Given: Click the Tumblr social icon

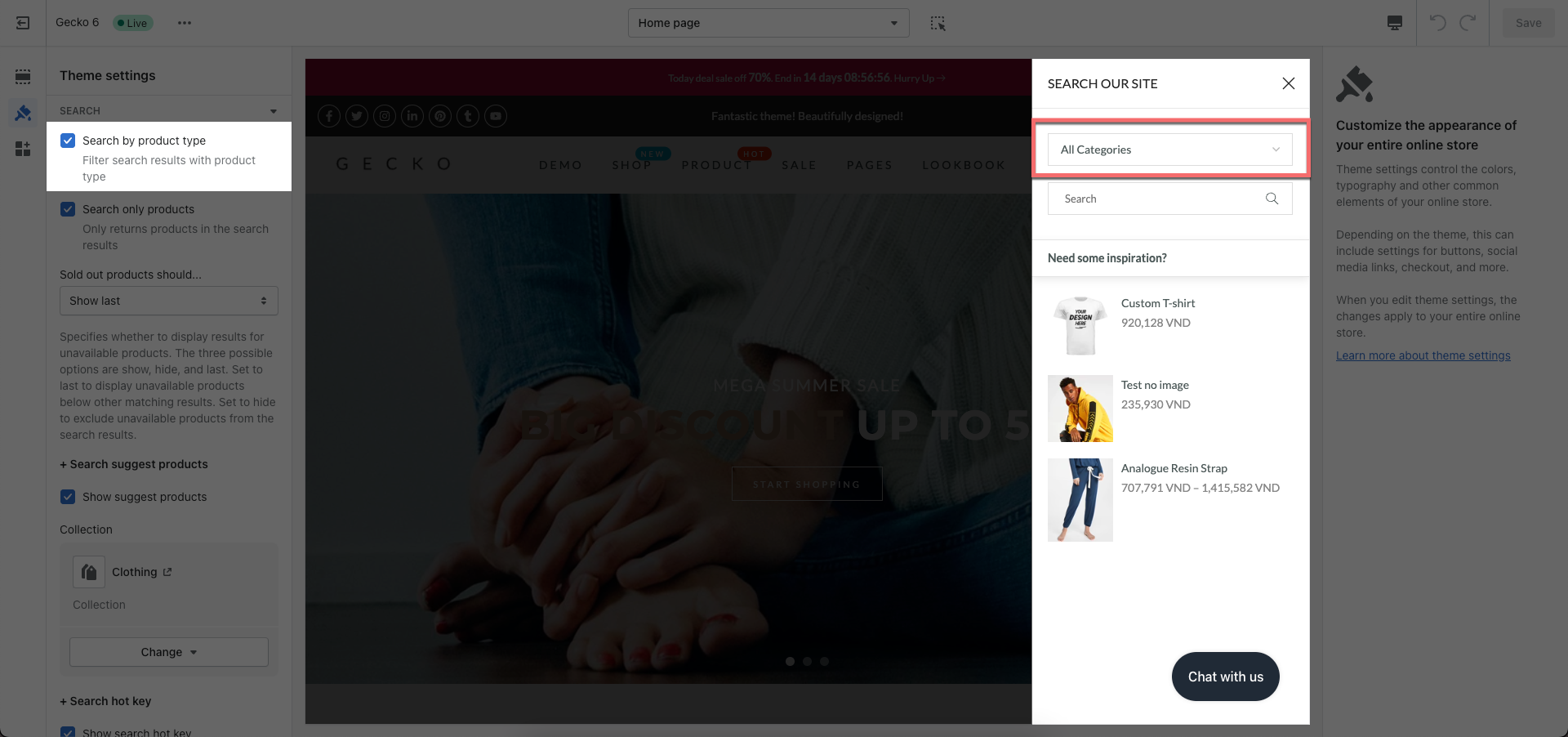Looking at the screenshot, I should coord(468,116).
